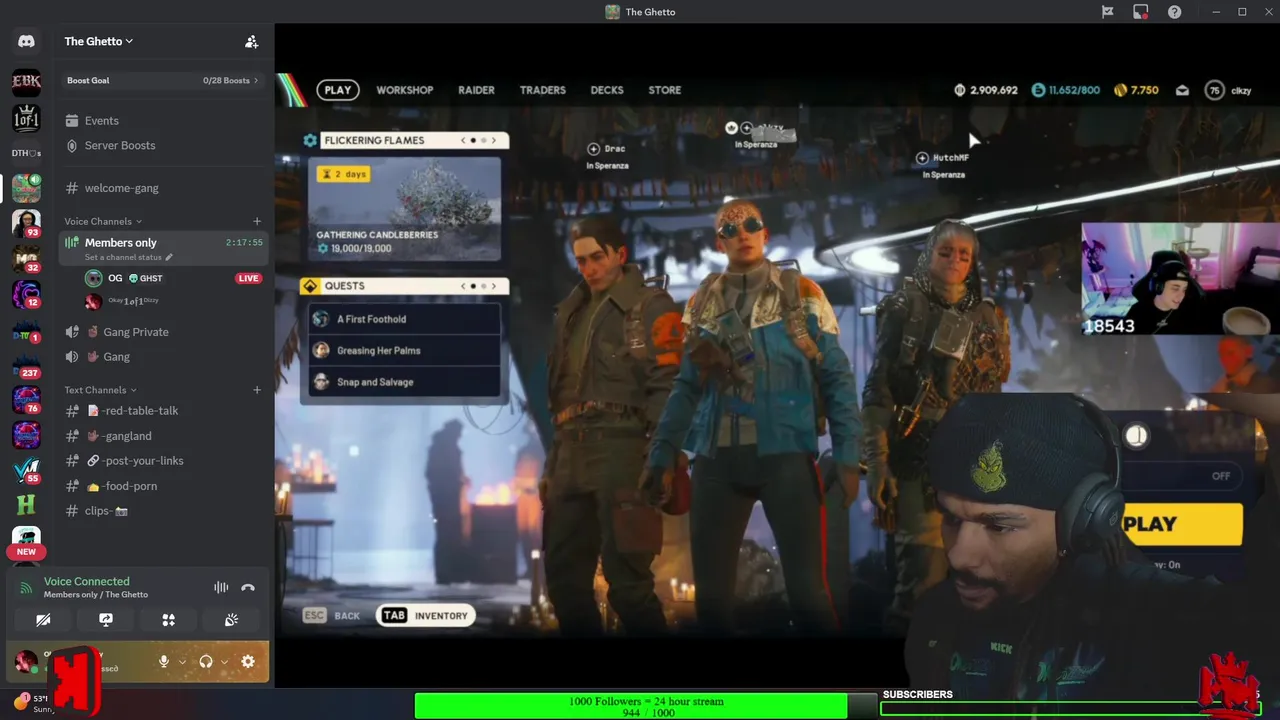Open the green H server icon
This screenshot has width=1280, height=720.
pos(26,505)
